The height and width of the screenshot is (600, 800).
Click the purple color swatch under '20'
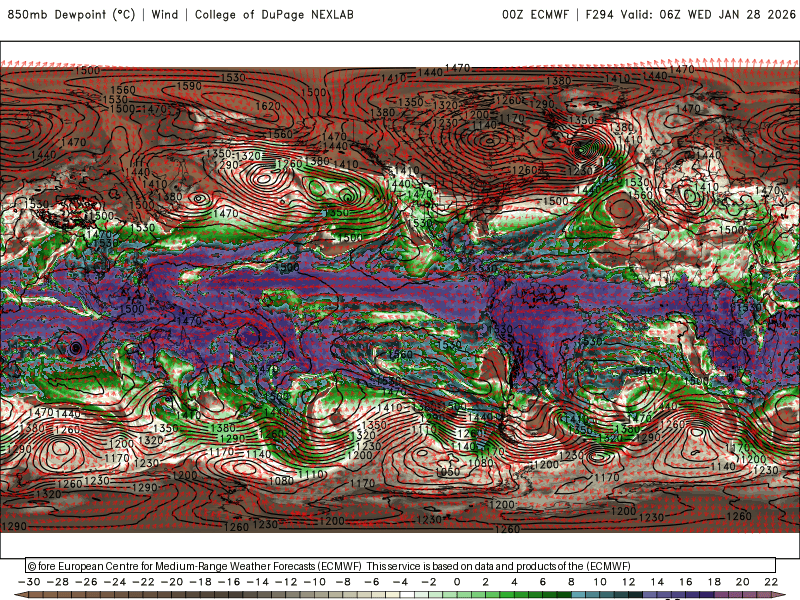pos(750,596)
